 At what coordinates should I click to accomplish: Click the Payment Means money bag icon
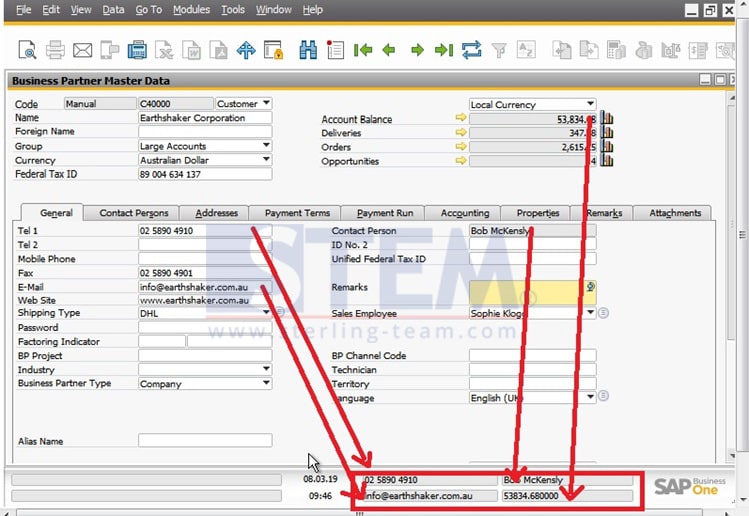coord(643,50)
